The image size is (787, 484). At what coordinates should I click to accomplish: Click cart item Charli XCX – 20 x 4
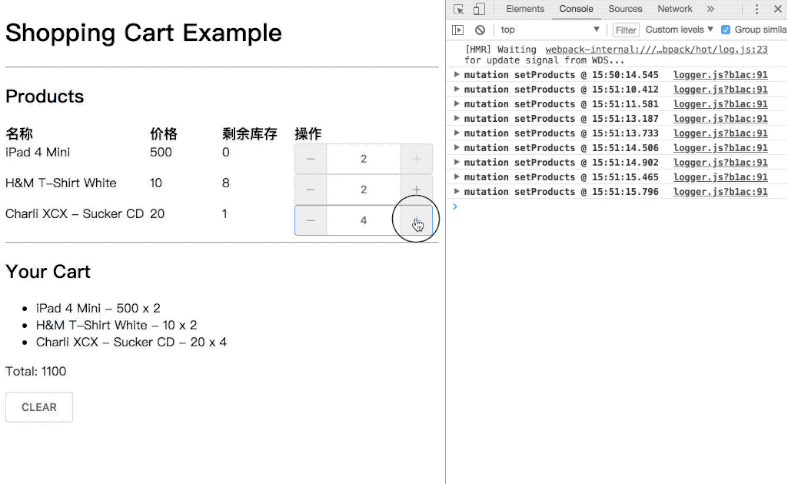[x=131, y=342]
